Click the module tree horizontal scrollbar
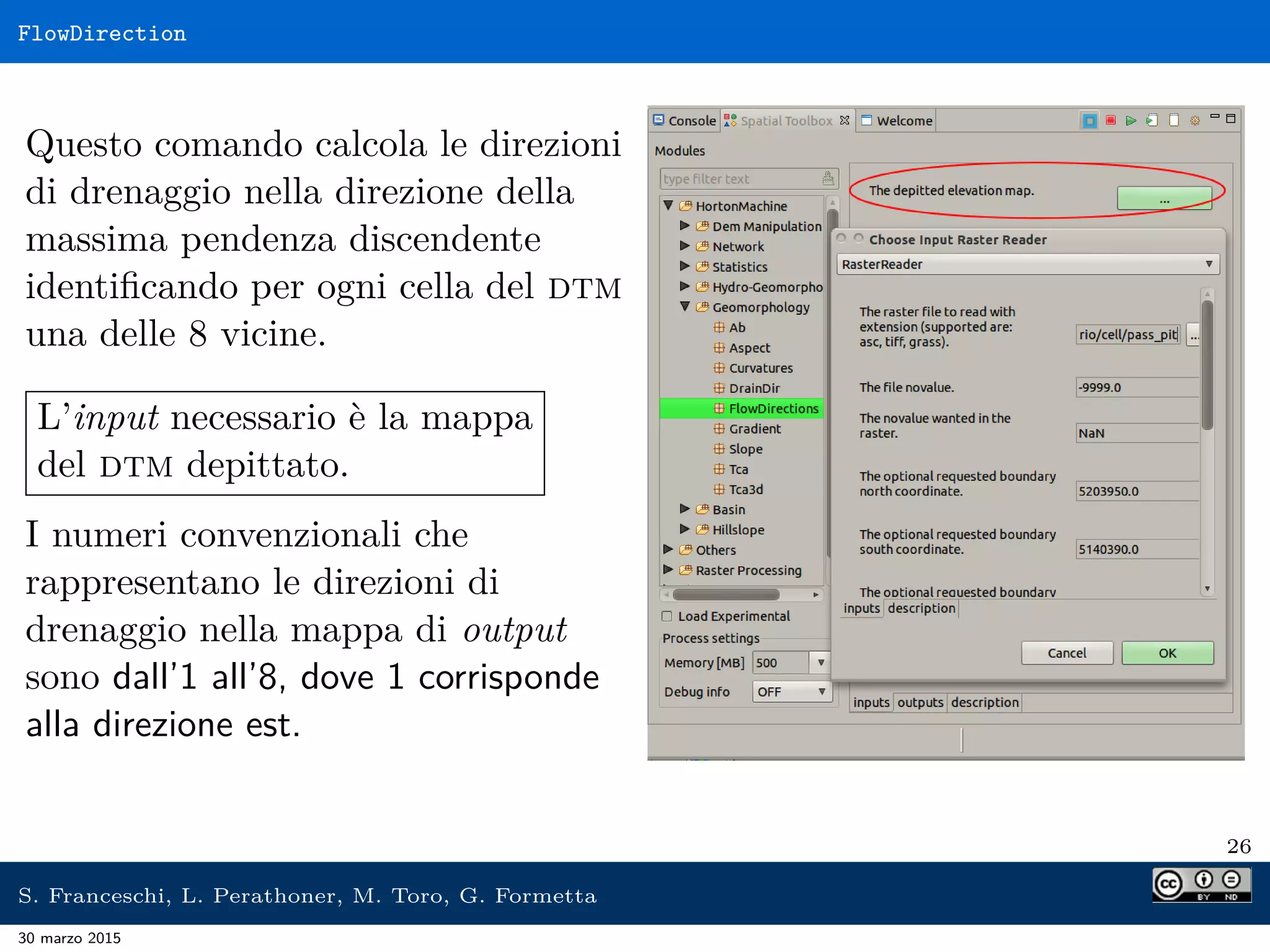The image size is (1270, 952). tap(726, 595)
